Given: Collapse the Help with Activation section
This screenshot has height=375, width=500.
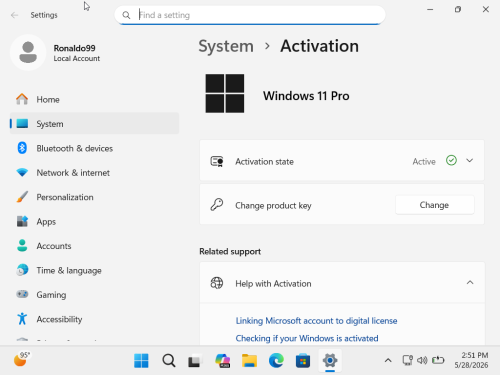Looking at the screenshot, I should 470,283.
